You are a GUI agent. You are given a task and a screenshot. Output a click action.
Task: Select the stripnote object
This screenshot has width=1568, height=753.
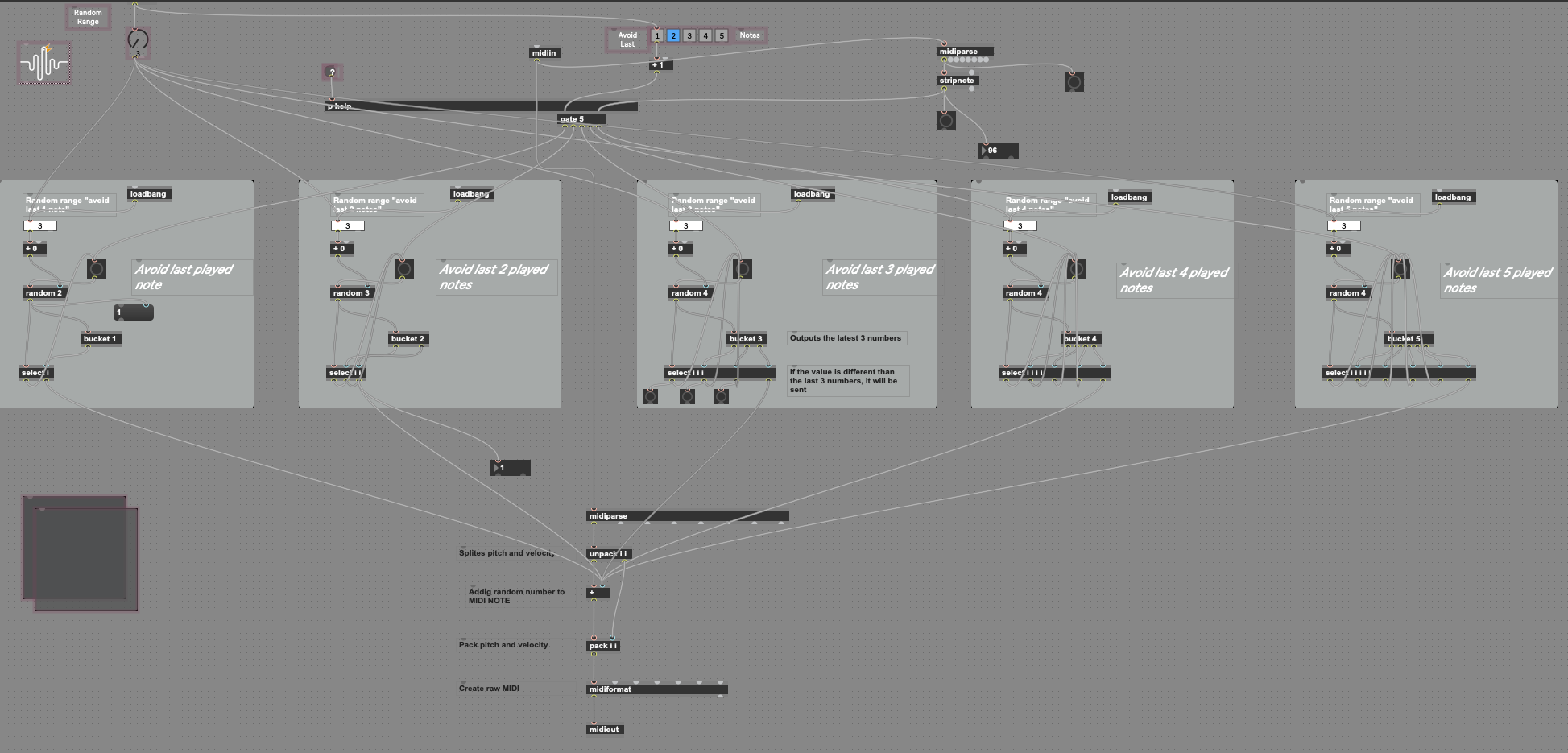point(958,81)
